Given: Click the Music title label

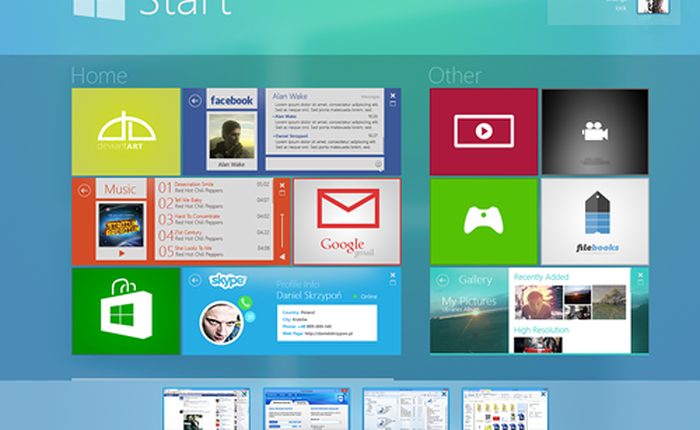Looking at the screenshot, I should (x=120, y=189).
